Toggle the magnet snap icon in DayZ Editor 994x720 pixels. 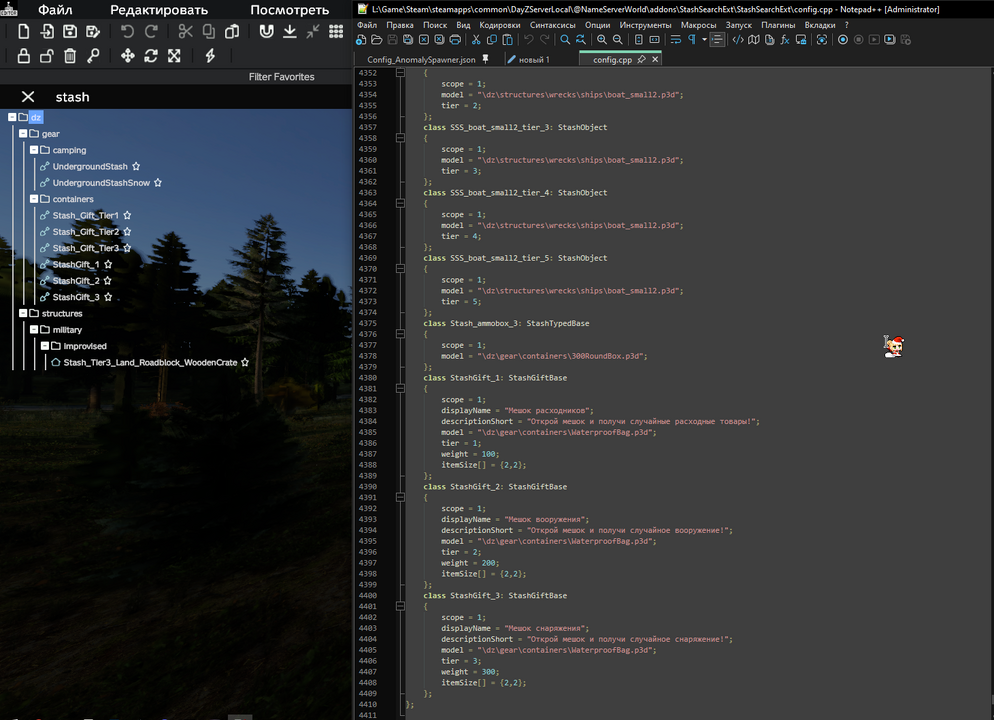tap(266, 32)
